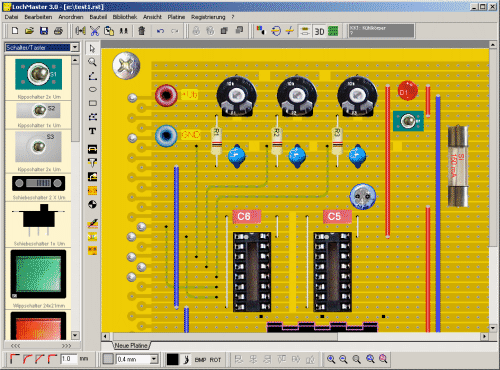Screen dimensions: 500x370
Task: Toggle the BMP option button
Action: click(200, 360)
